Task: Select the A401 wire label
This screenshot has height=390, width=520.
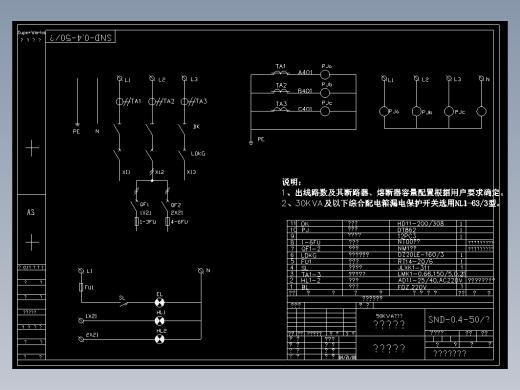Action: tap(305, 72)
